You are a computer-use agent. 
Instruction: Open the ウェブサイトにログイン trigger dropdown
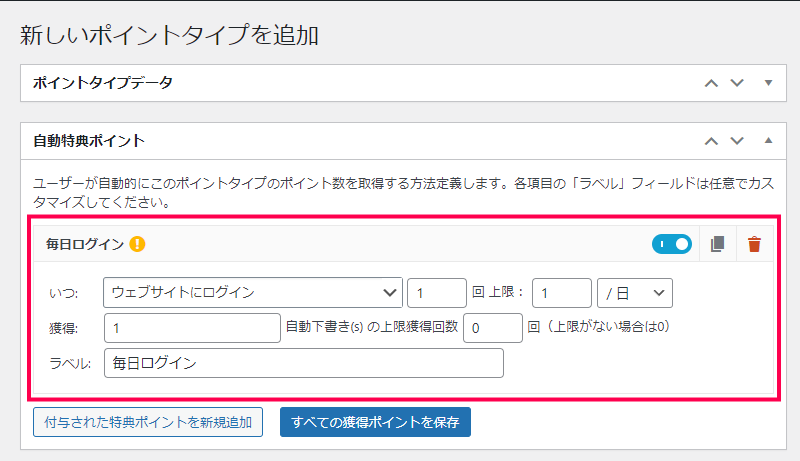pyautogui.click(x=253, y=293)
